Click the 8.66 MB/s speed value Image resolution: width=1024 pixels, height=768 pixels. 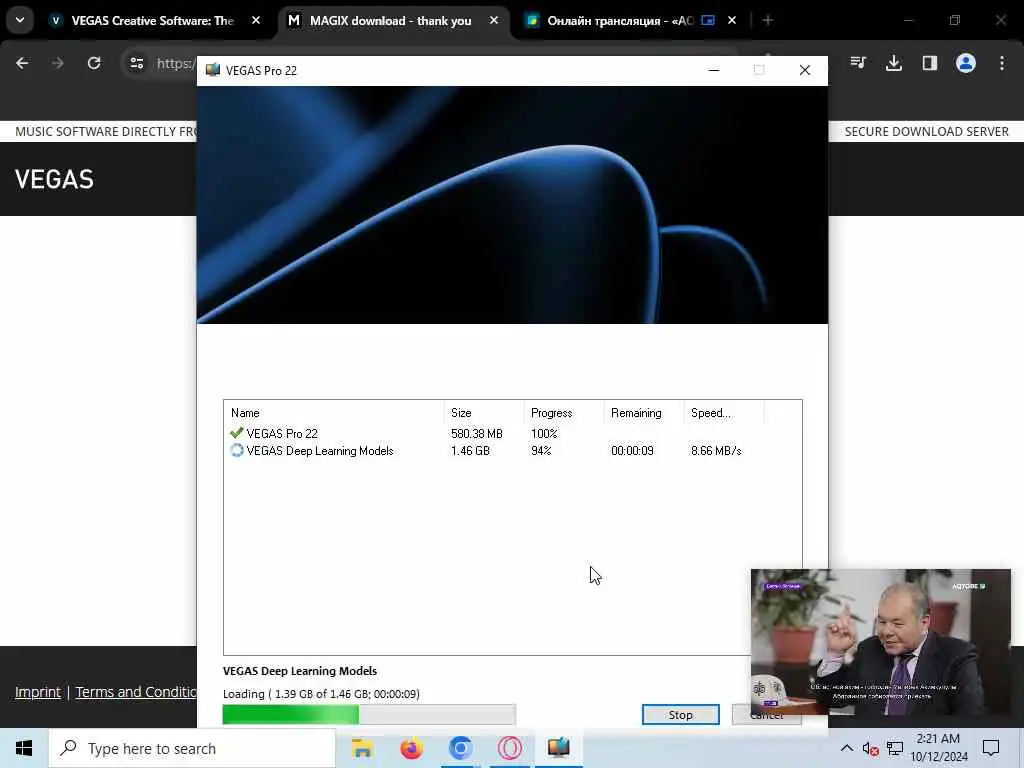pyautogui.click(x=716, y=451)
